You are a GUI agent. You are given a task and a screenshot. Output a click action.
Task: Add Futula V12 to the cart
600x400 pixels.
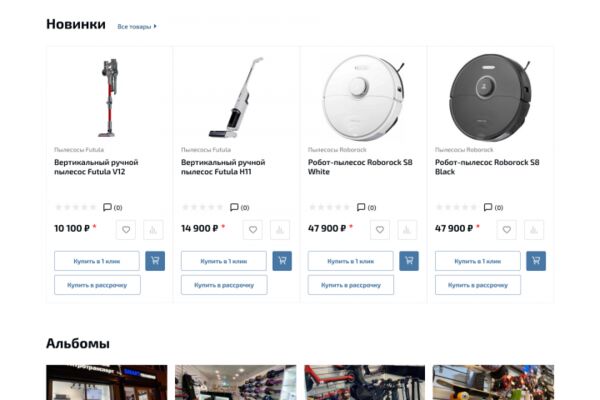(x=155, y=261)
